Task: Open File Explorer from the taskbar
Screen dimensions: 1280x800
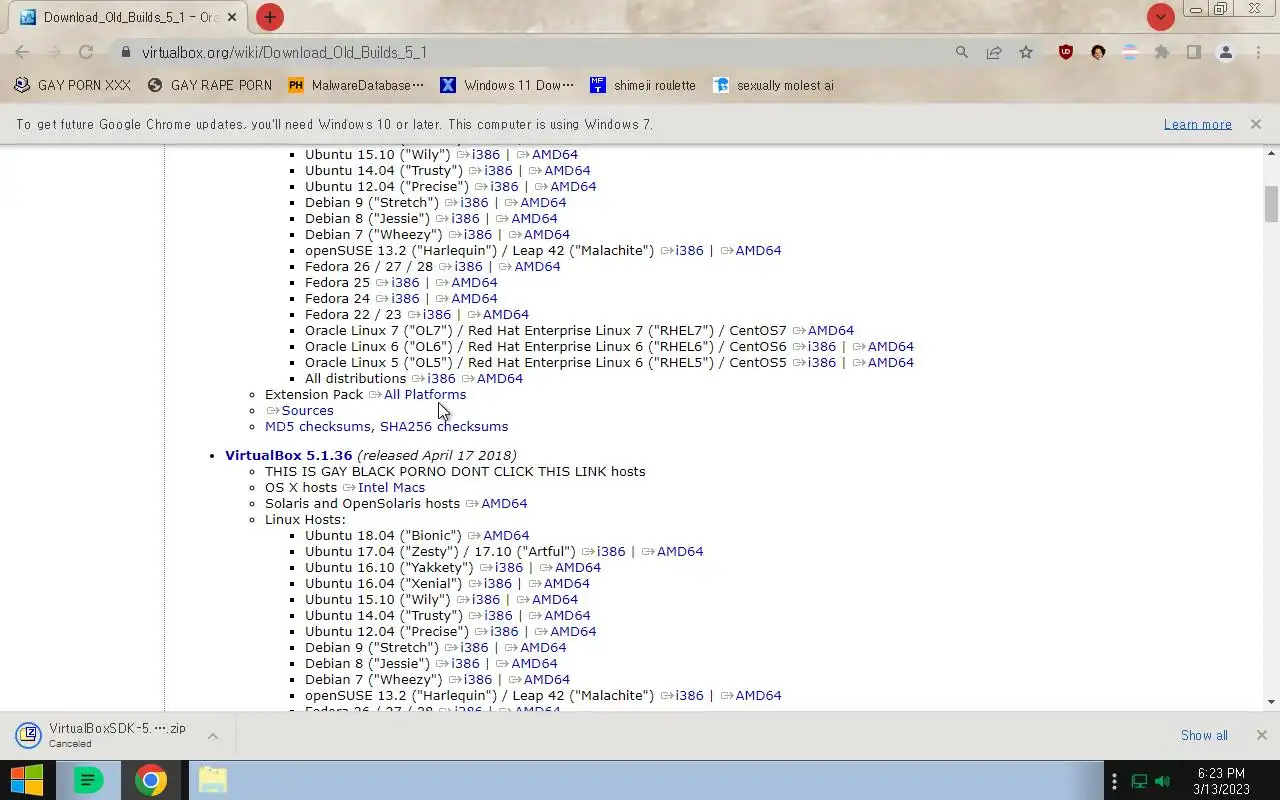Action: pyautogui.click(x=212, y=780)
